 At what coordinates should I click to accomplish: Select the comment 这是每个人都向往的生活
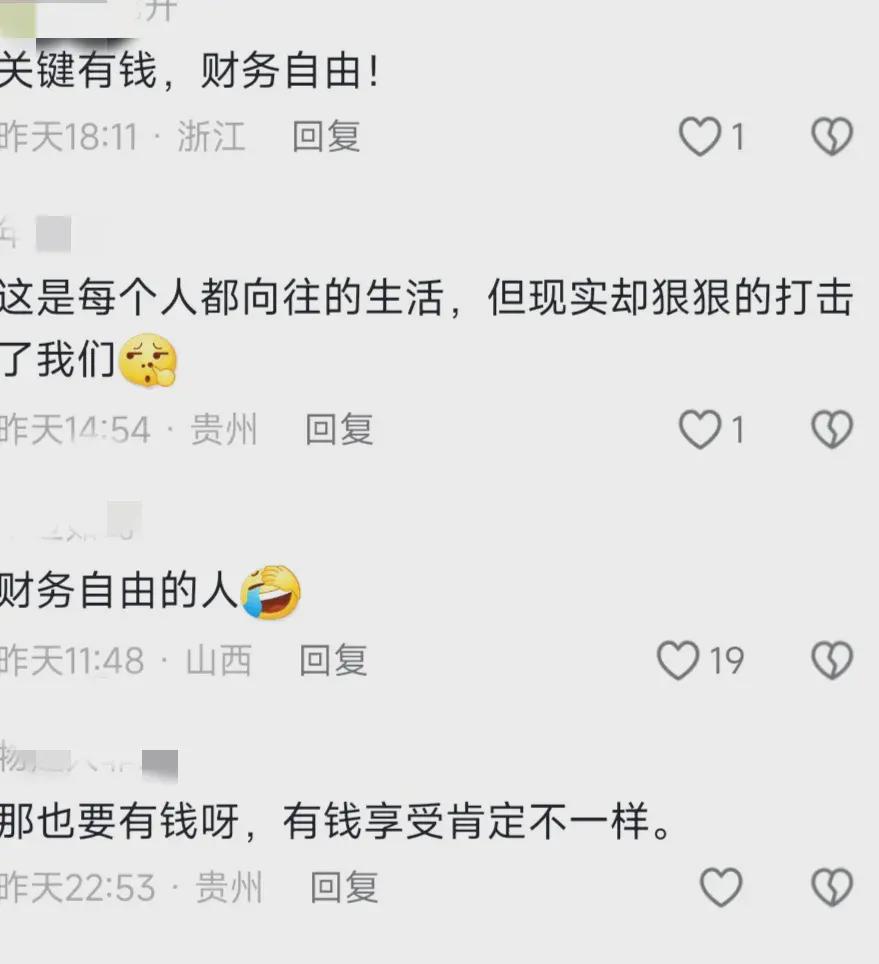tap(427, 328)
